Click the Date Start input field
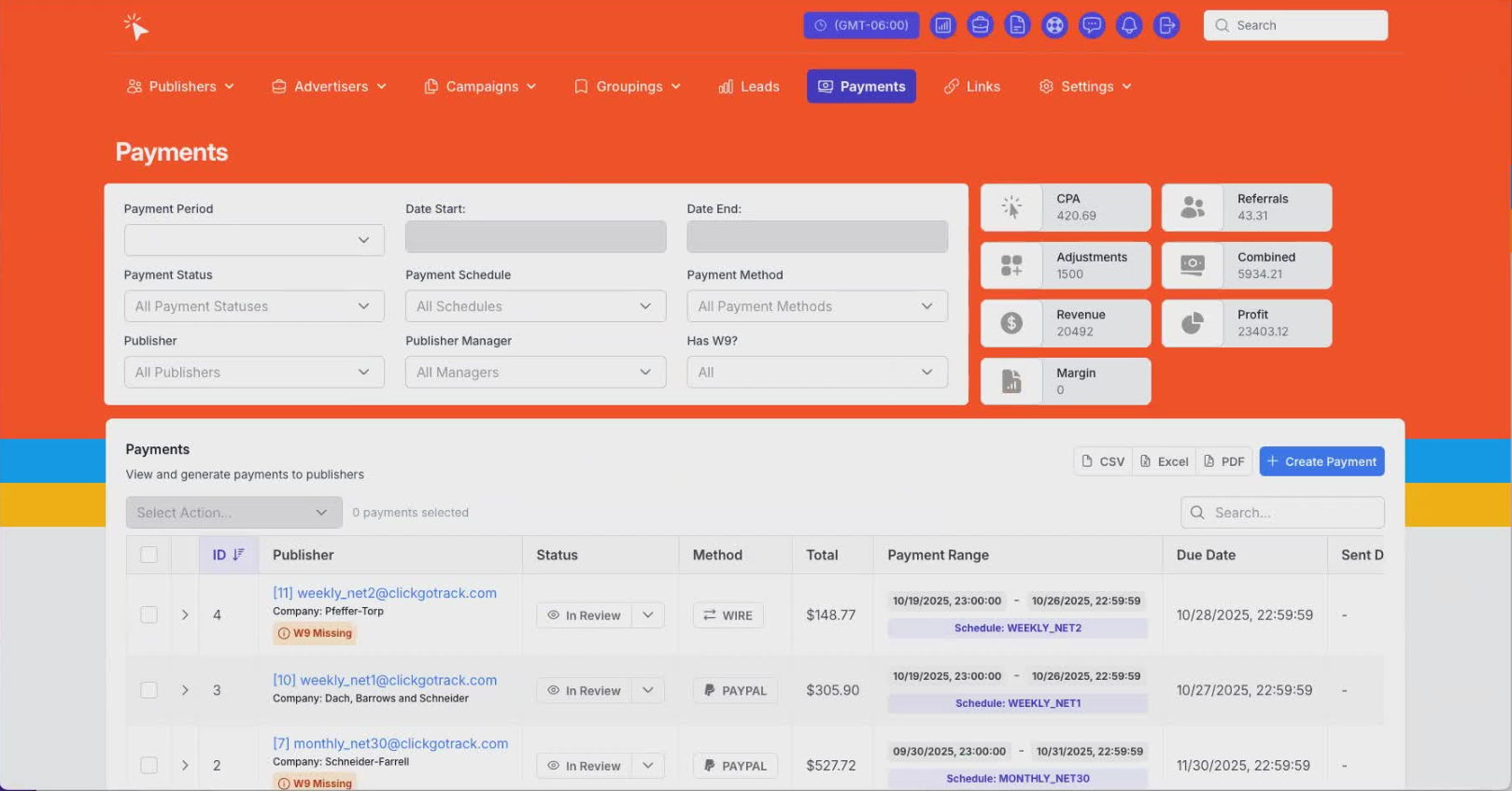 pyautogui.click(x=535, y=237)
